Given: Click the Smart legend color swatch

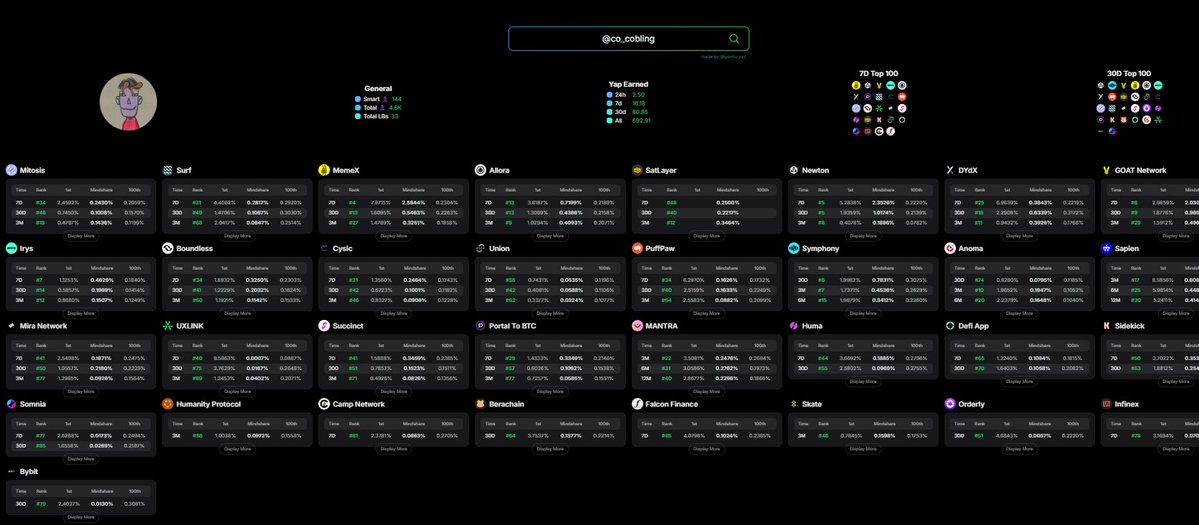Looking at the screenshot, I should point(358,99).
